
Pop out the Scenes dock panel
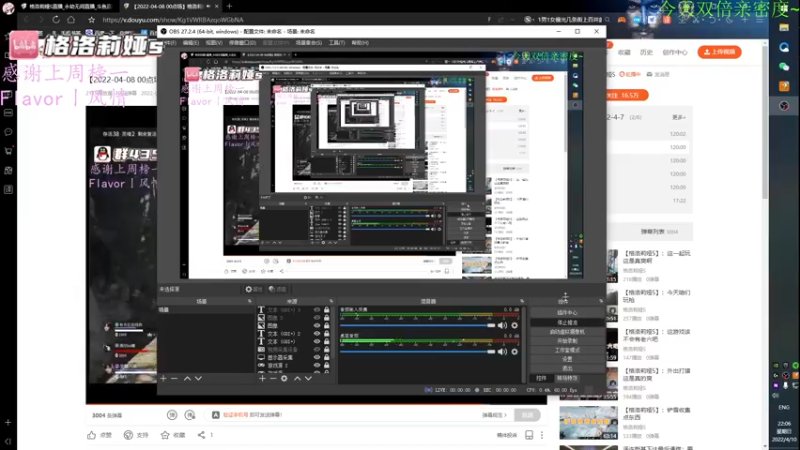249,302
